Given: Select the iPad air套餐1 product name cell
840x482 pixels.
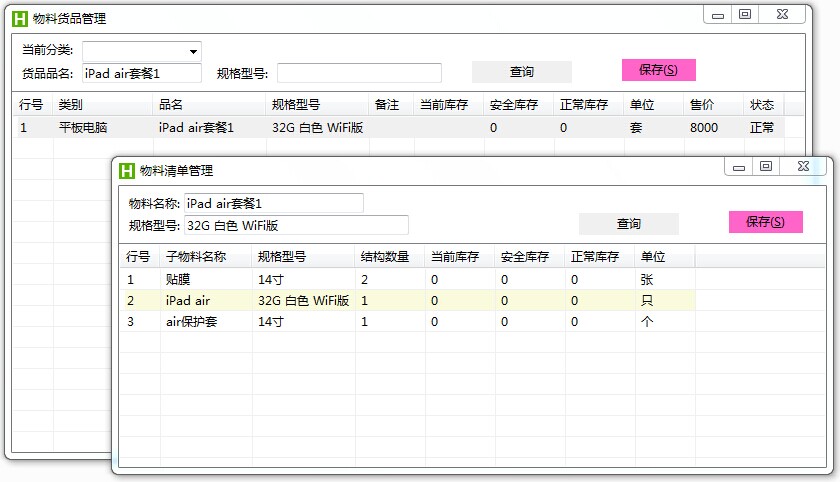Looking at the screenshot, I should tap(209, 127).
